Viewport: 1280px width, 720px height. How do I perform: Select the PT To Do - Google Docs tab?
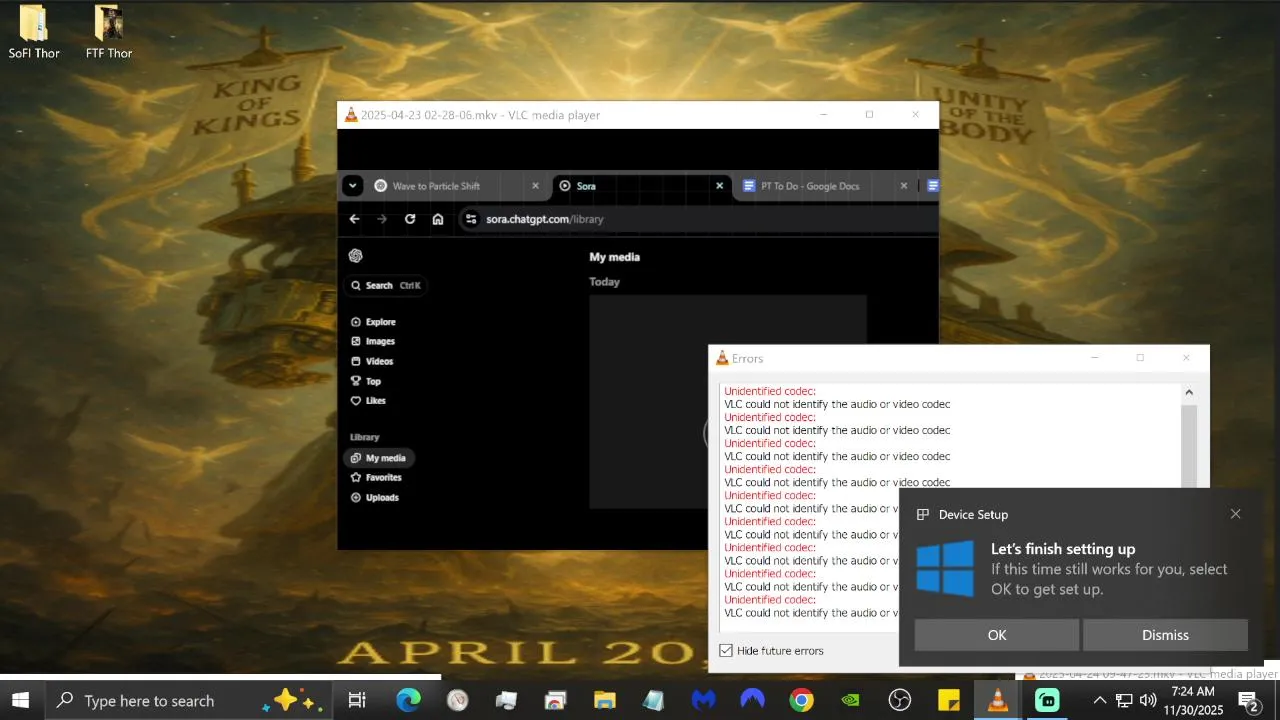click(825, 186)
